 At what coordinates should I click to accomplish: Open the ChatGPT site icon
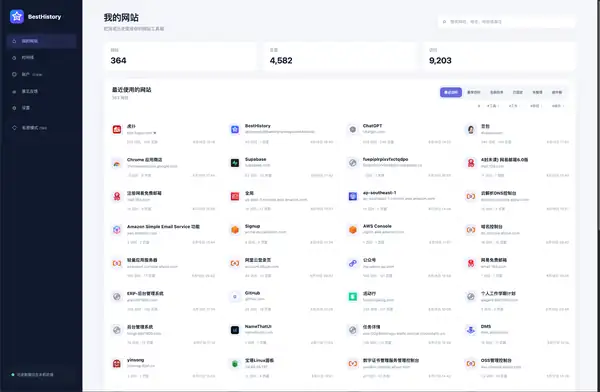353,129
